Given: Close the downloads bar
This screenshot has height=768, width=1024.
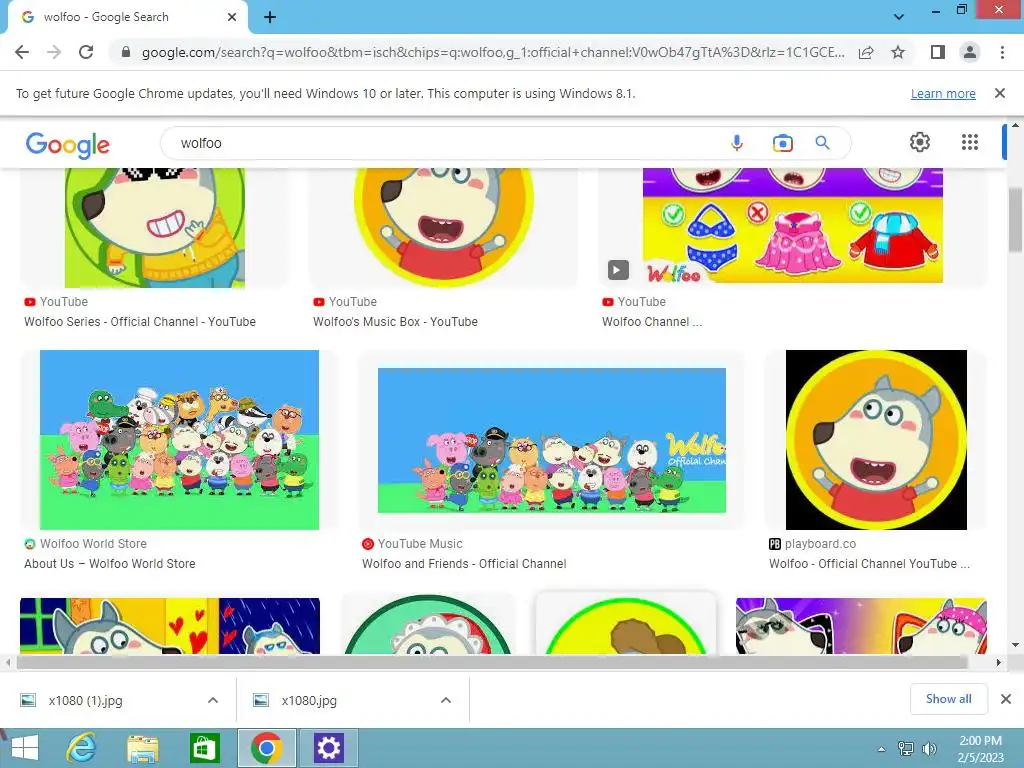Looking at the screenshot, I should 1006,699.
